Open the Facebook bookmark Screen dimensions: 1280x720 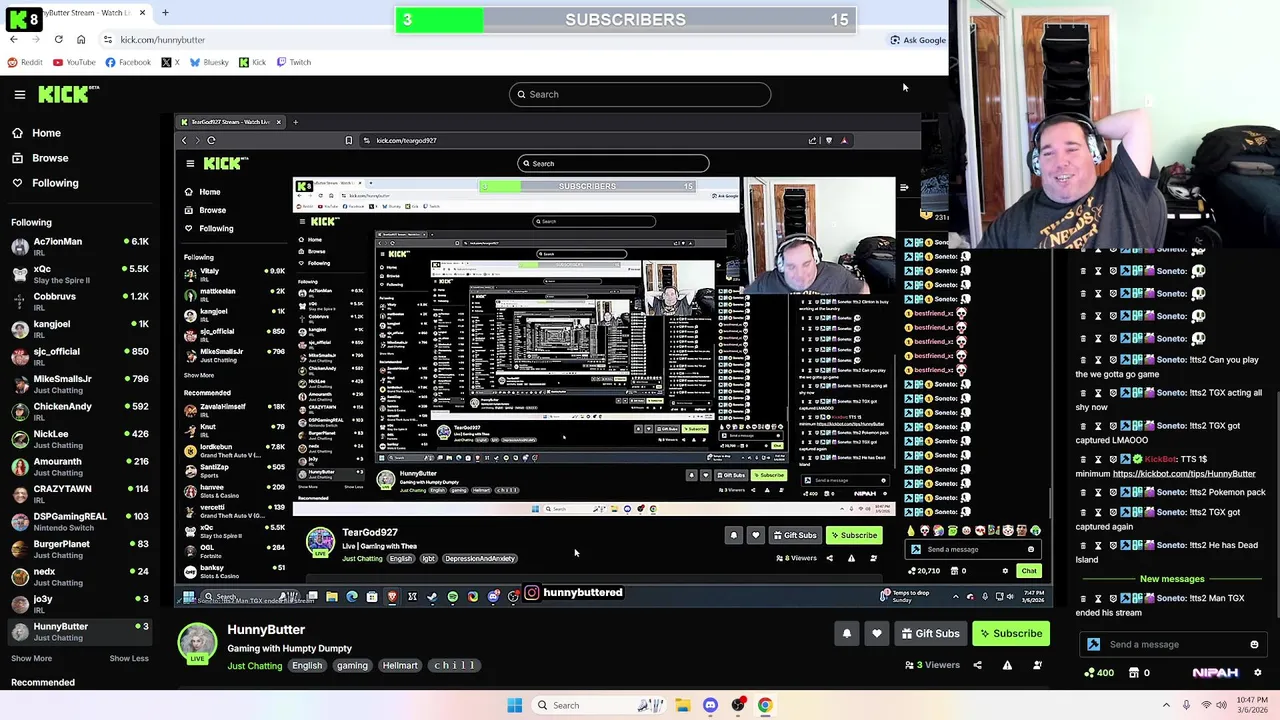127,62
